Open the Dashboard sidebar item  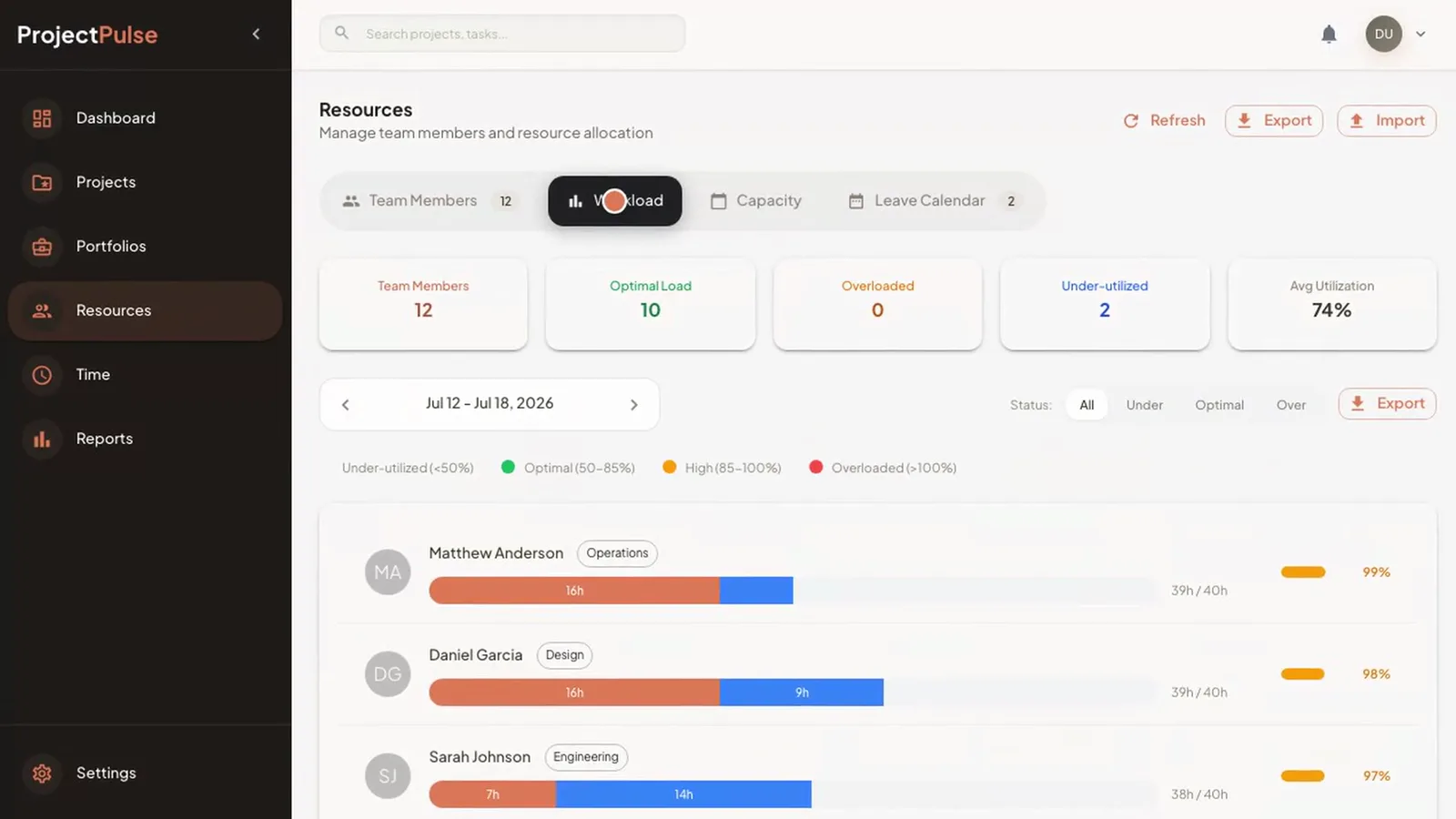146,118
